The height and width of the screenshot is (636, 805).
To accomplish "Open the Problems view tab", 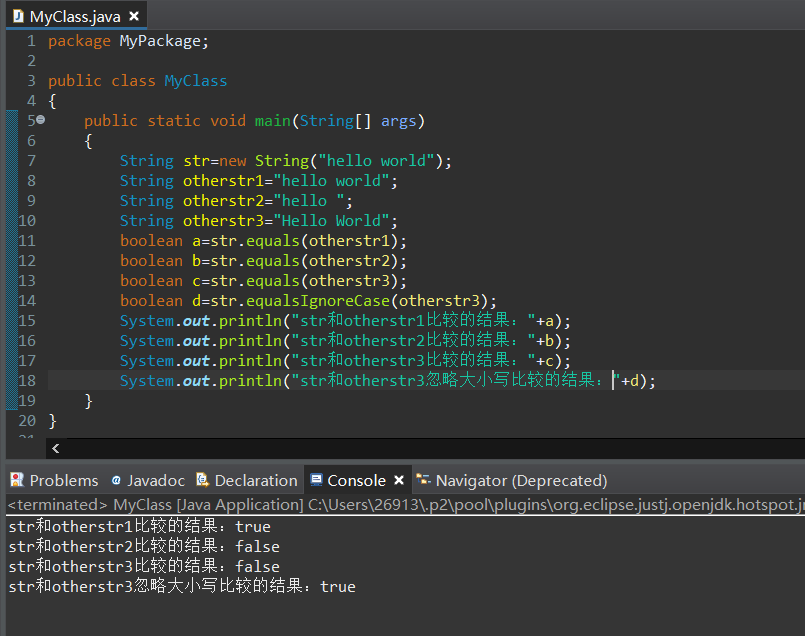I will click(x=54, y=480).
